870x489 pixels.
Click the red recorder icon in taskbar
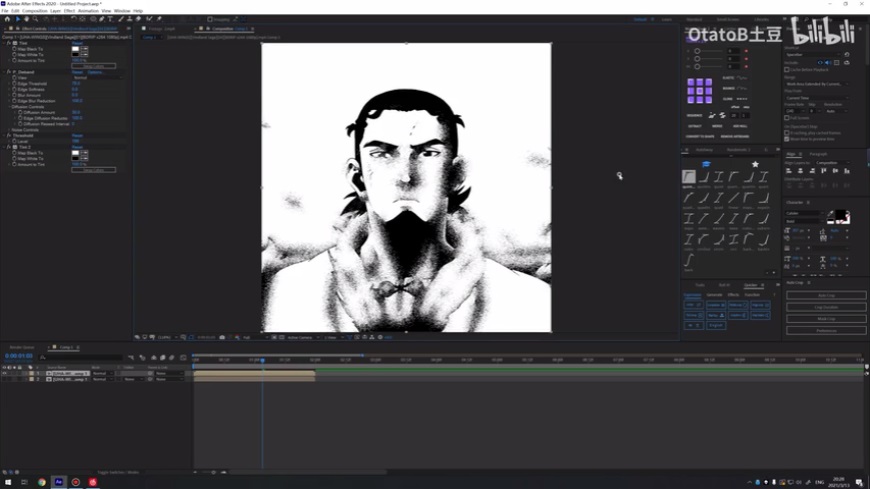[75, 482]
